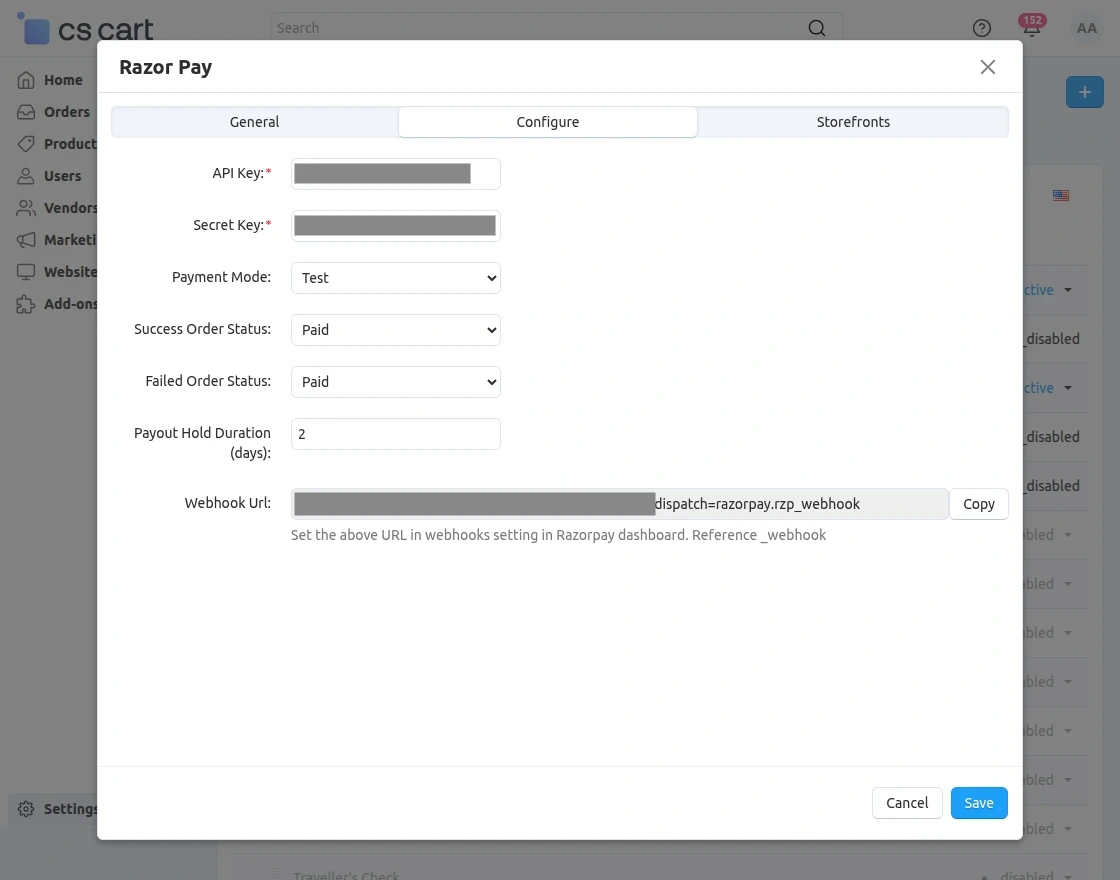
Task: Open the Storefronts tab
Action: click(852, 121)
